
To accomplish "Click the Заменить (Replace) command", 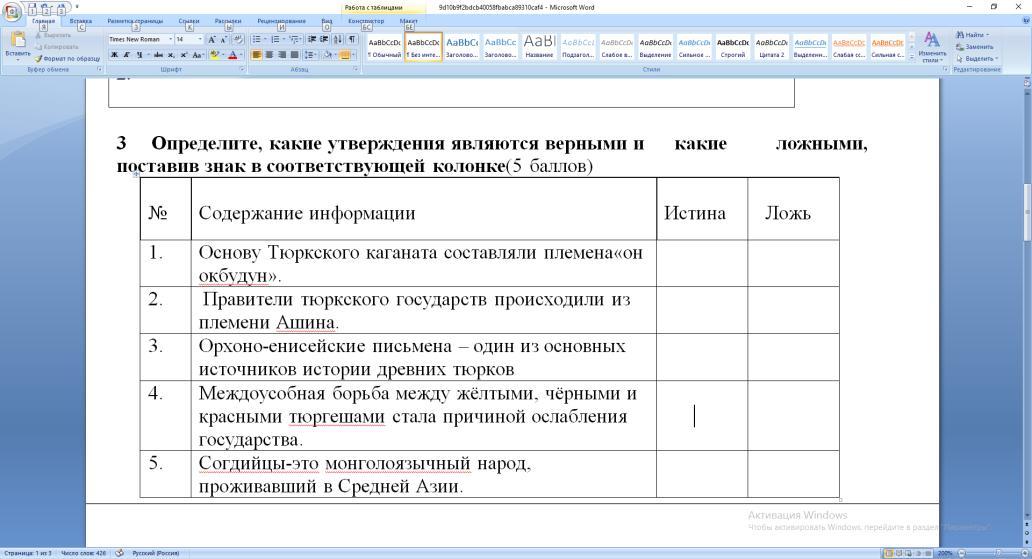I will pos(974,47).
